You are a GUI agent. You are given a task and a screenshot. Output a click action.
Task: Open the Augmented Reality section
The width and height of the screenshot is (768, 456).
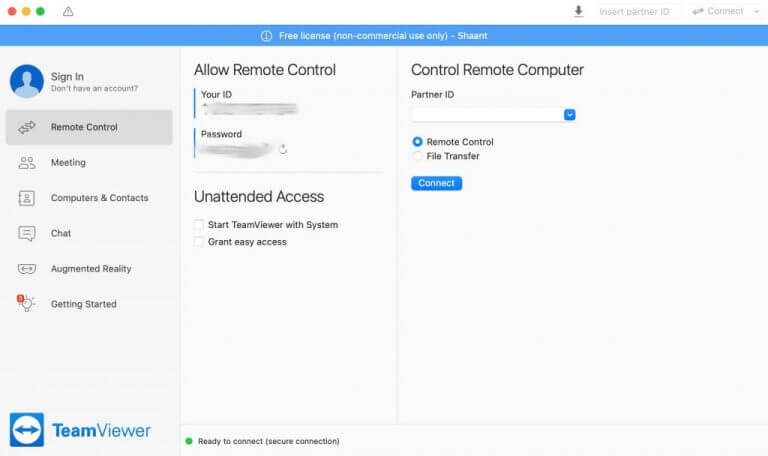click(x=89, y=269)
